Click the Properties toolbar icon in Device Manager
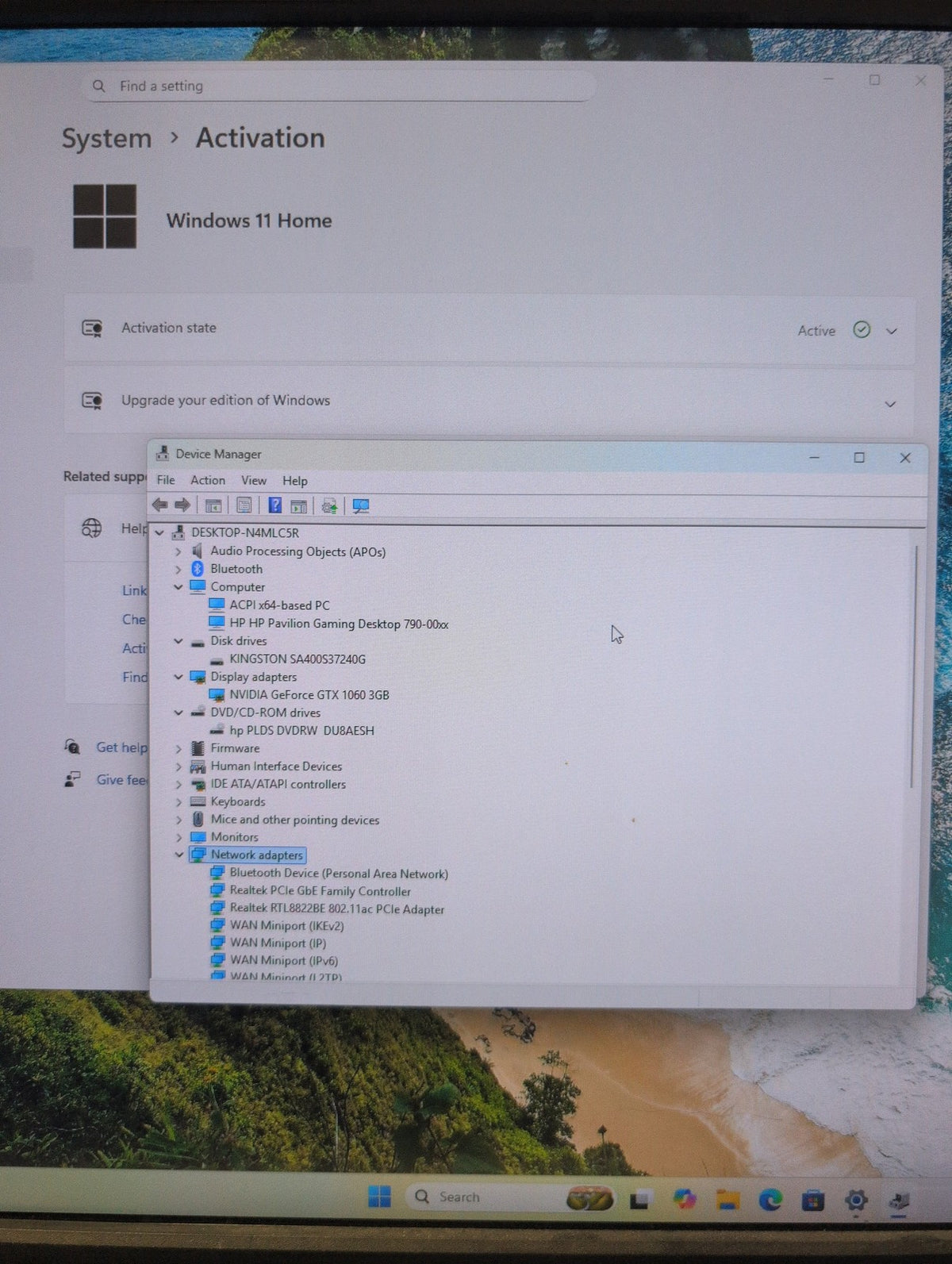The height and width of the screenshot is (1264, 952). 244,505
